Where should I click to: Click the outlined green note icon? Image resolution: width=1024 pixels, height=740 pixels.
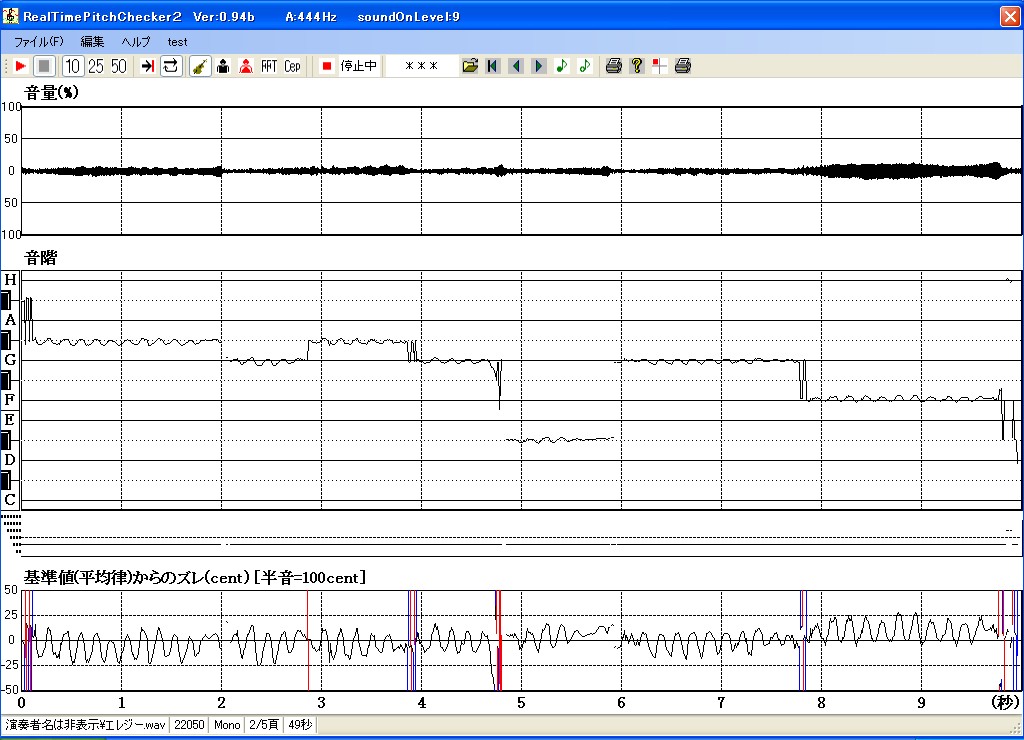(584, 66)
